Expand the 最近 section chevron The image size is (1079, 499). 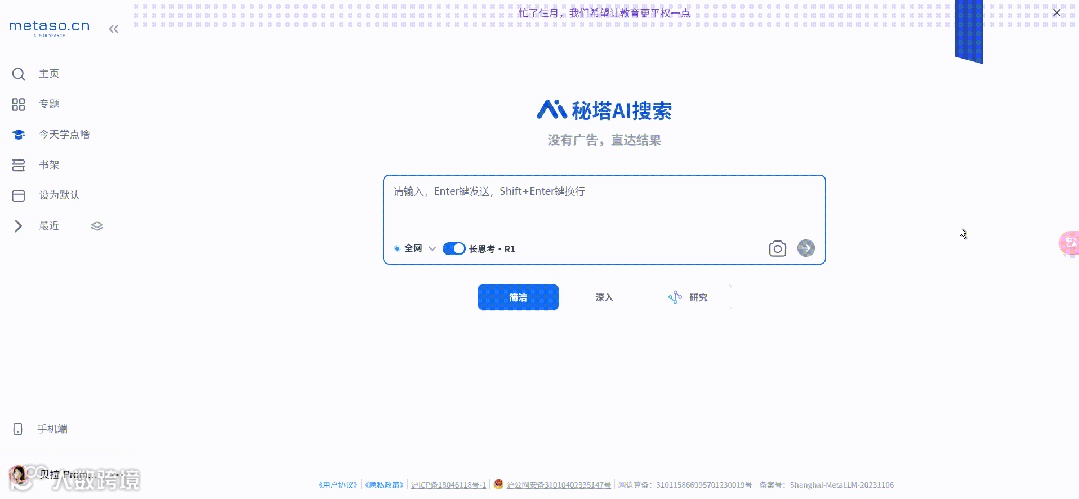point(19,226)
